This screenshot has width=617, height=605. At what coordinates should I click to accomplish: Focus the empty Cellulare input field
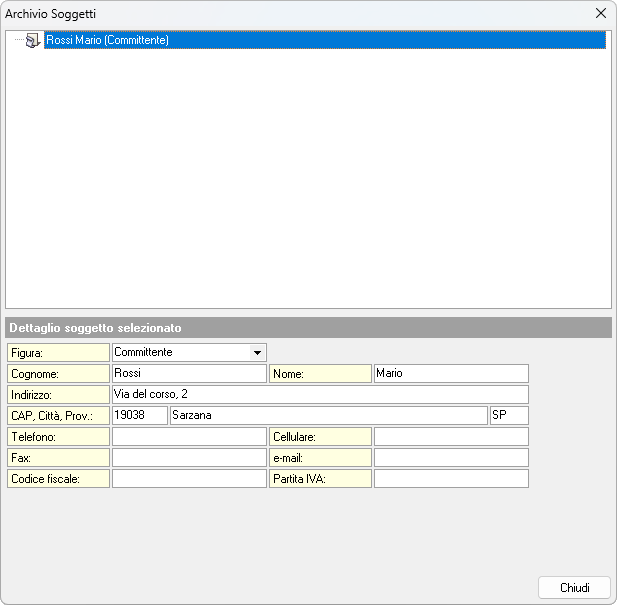pyautogui.click(x=450, y=436)
